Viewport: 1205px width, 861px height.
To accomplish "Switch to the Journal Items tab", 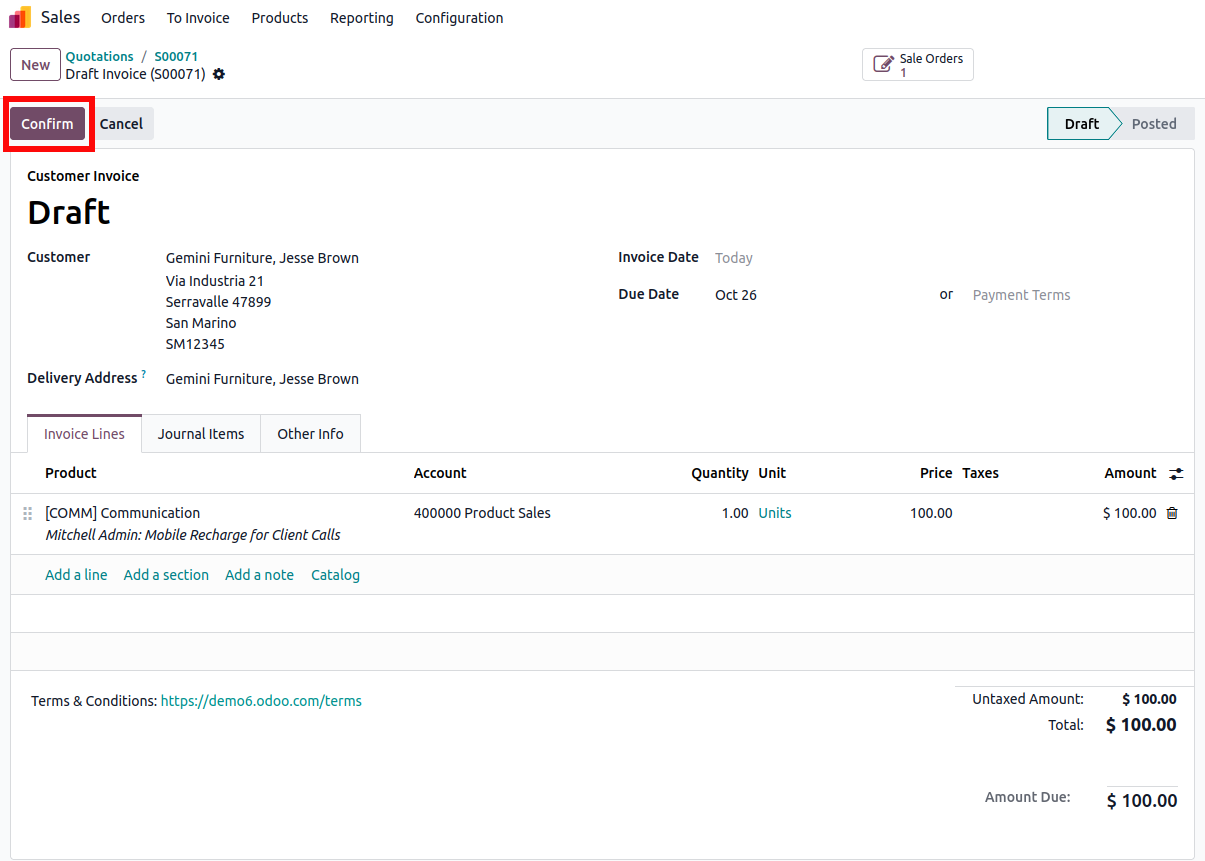I will (201, 434).
